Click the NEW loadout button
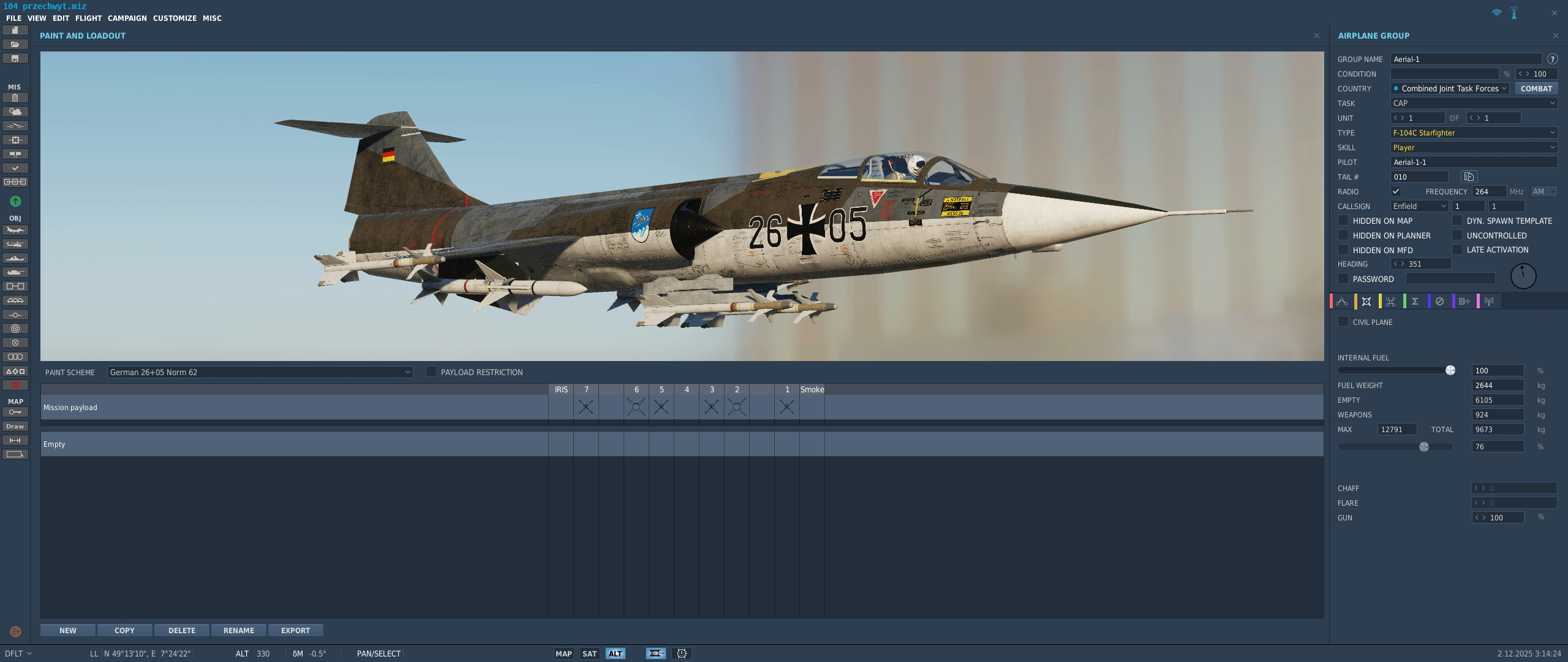 [x=67, y=630]
